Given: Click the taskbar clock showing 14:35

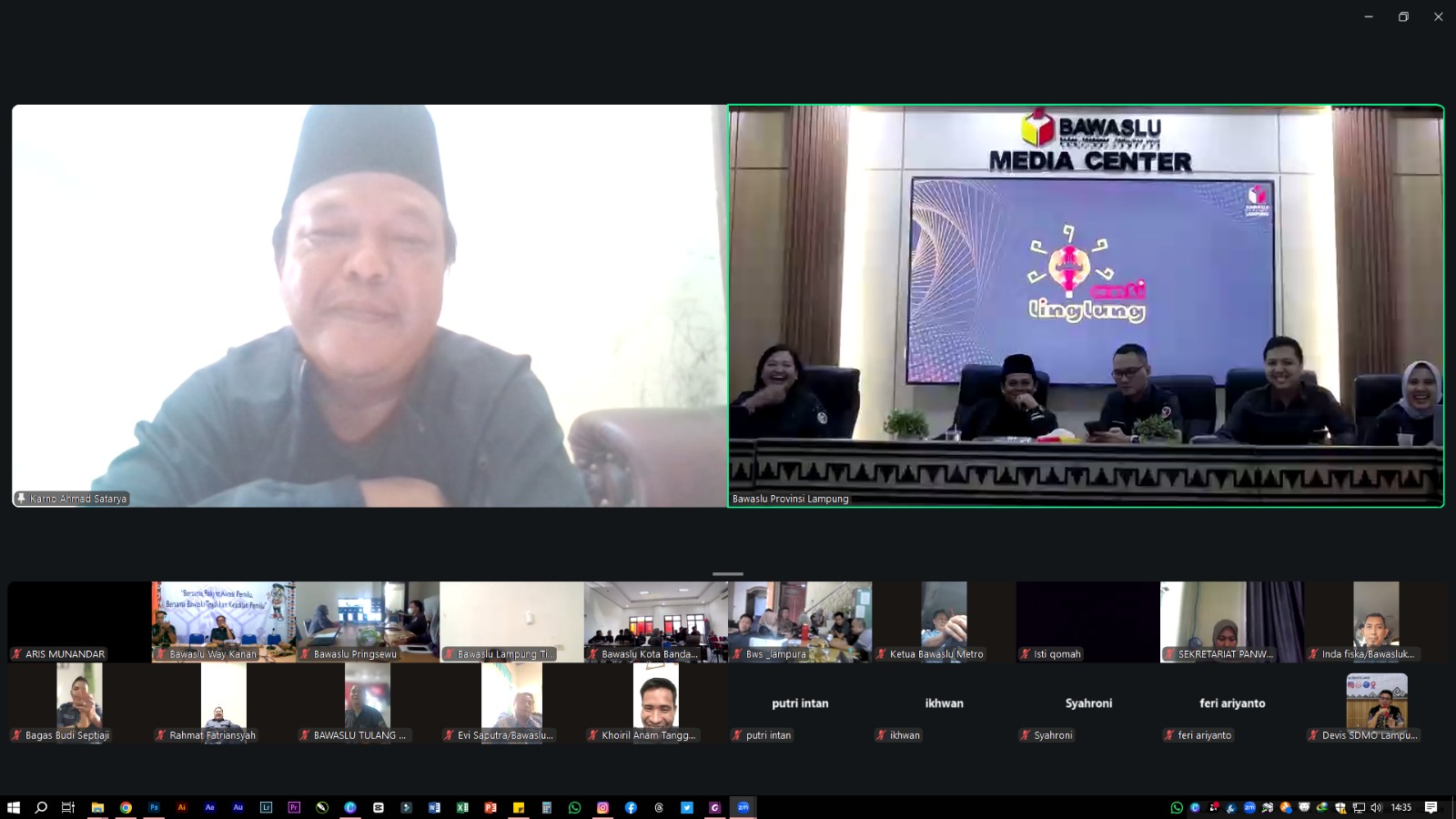Looking at the screenshot, I should [x=1401, y=807].
